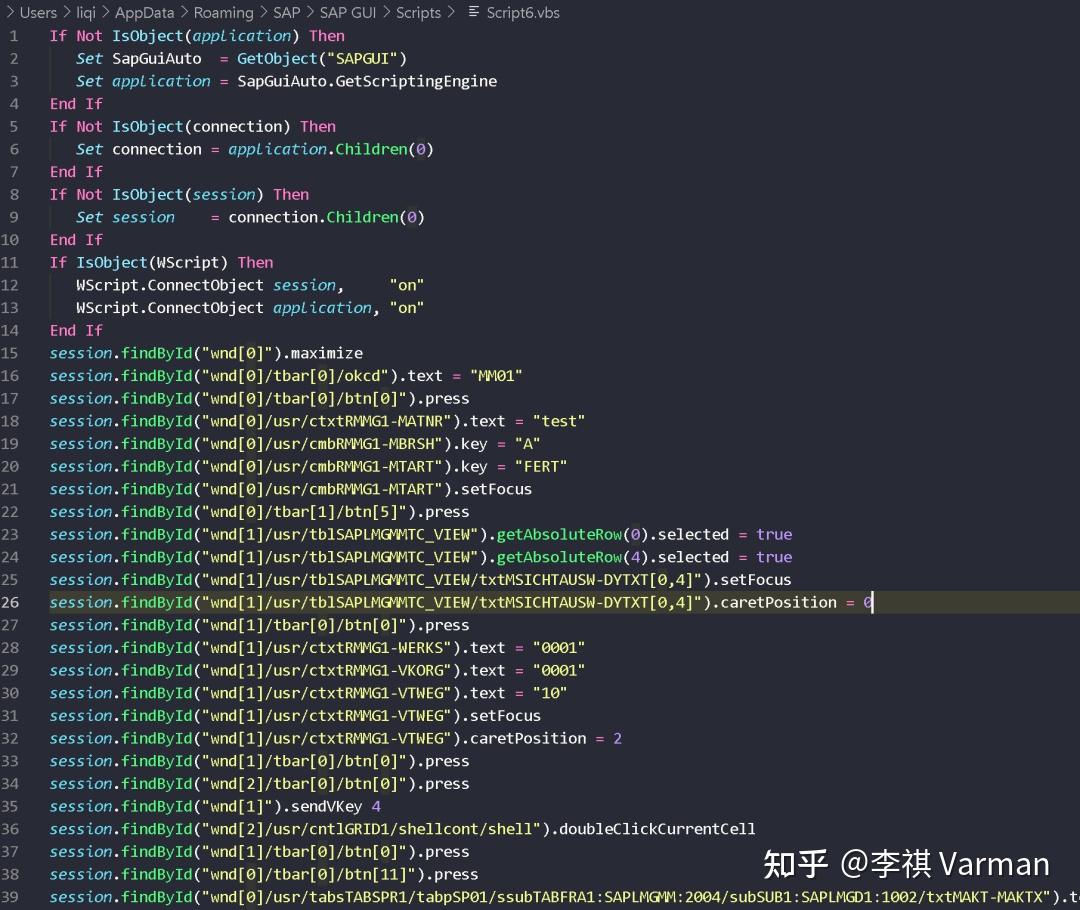
Task: Select the Users breadcrumb item
Action: (x=38, y=12)
